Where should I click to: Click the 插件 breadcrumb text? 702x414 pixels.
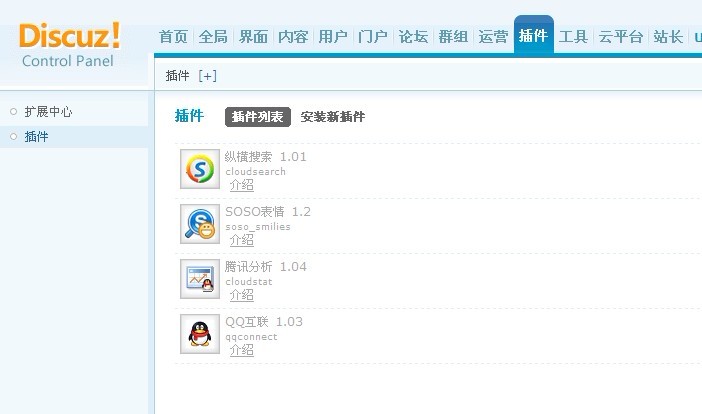(x=177, y=76)
